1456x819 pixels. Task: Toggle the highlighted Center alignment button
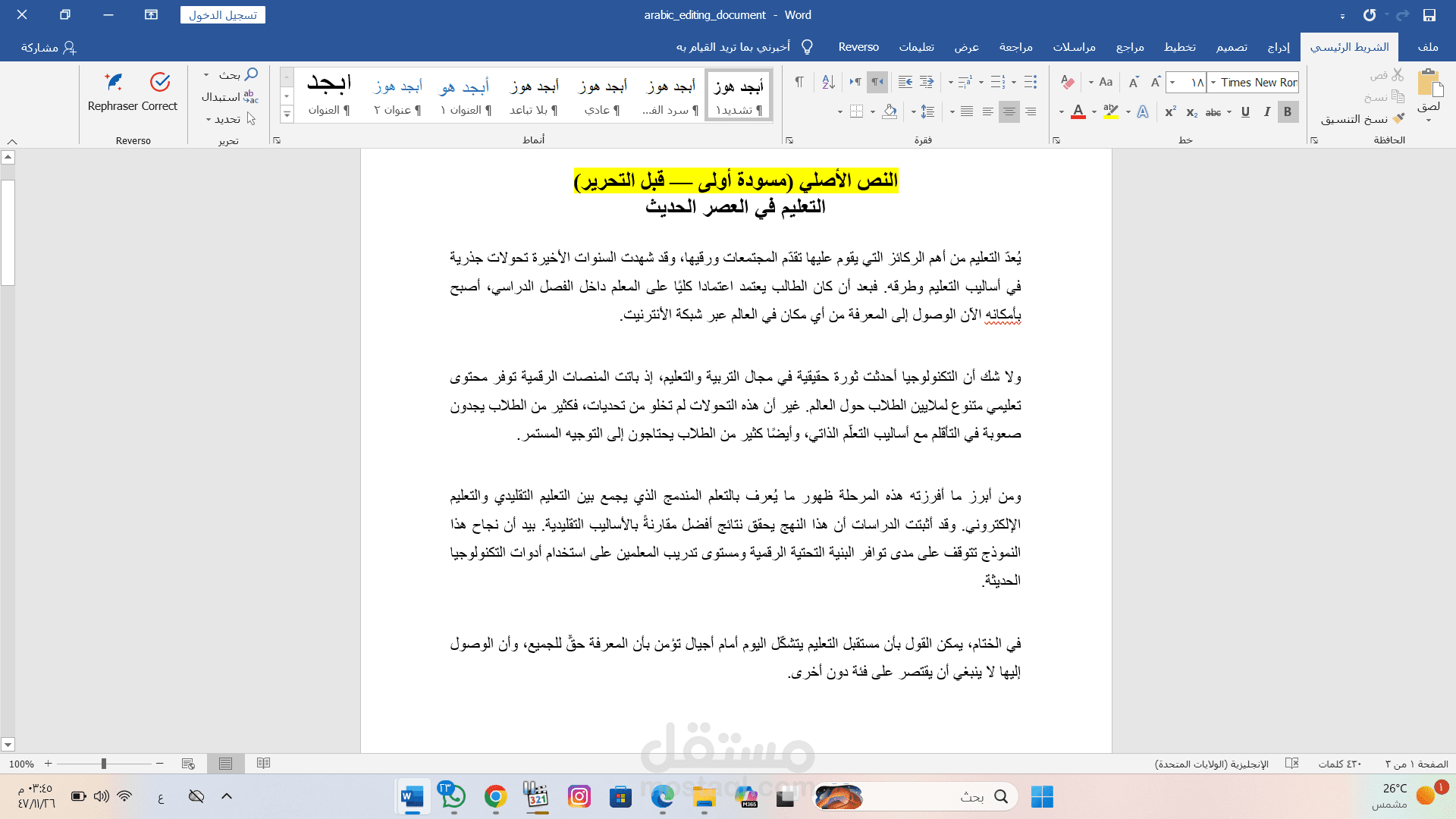(x=1009, y=111)
